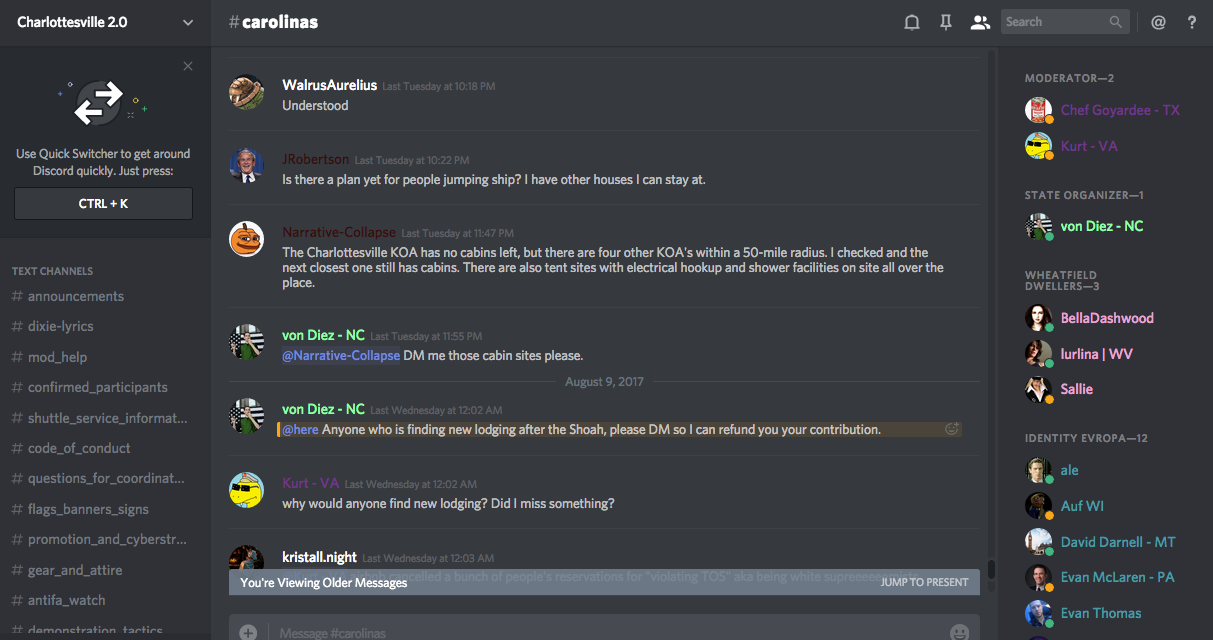Click the @Narrative-Collapse mention link

pos(341,355)
